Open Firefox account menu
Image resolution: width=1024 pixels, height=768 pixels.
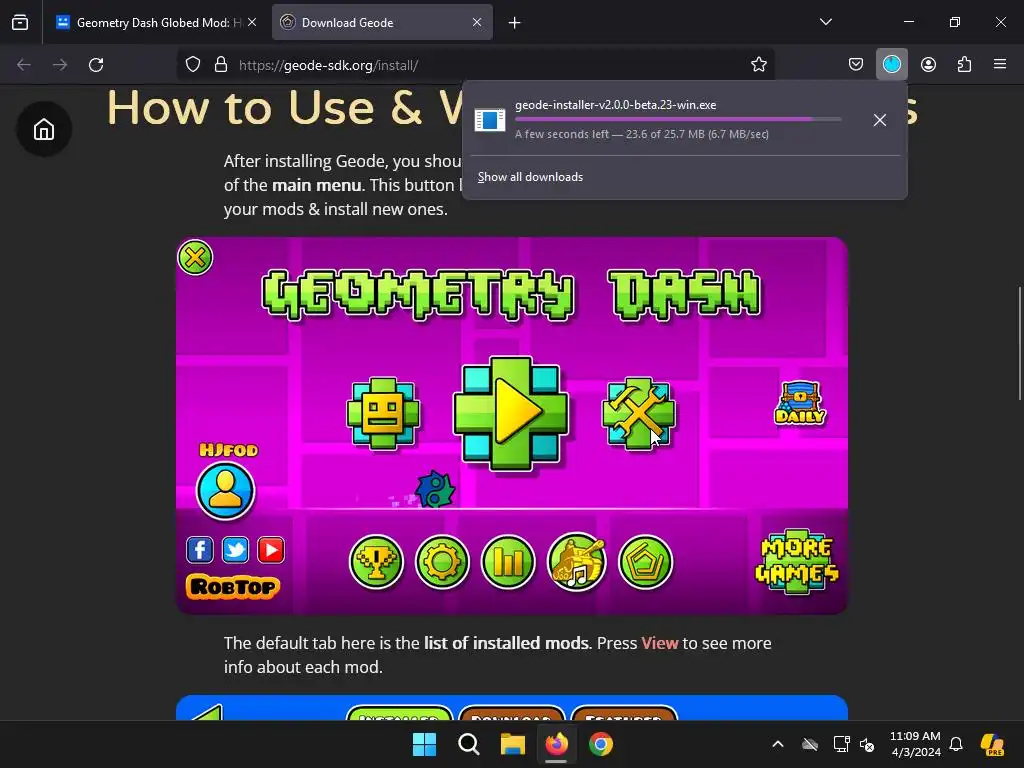(928, 65)
